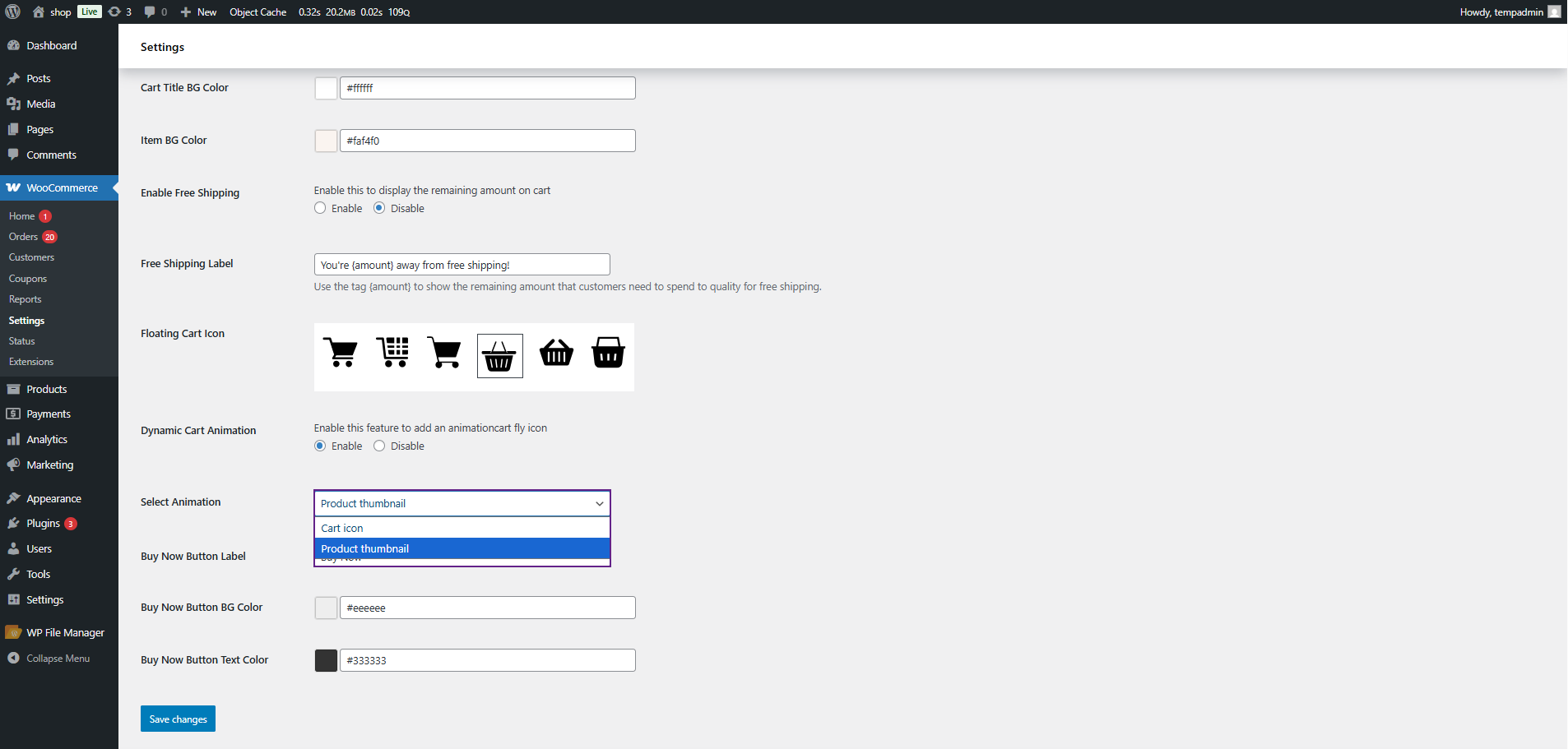
Task: Open Buy Now Button Text Color swatch
Action: 326,660
